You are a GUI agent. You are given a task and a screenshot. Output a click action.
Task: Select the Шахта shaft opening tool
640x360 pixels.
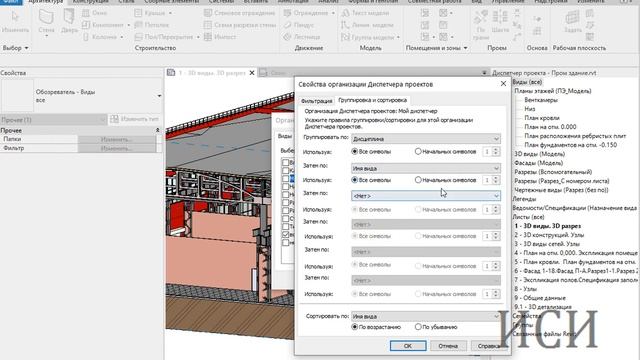[x=500, y=21]
